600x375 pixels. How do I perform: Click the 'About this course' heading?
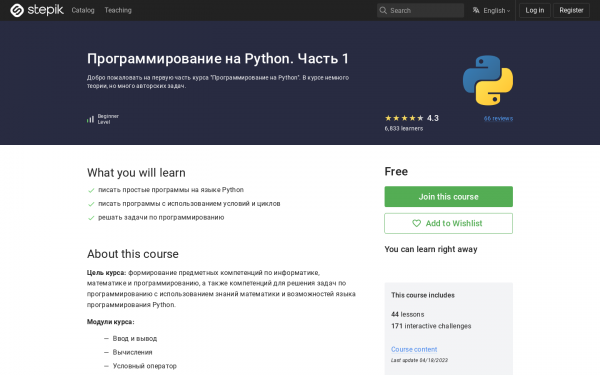point(133,254)
